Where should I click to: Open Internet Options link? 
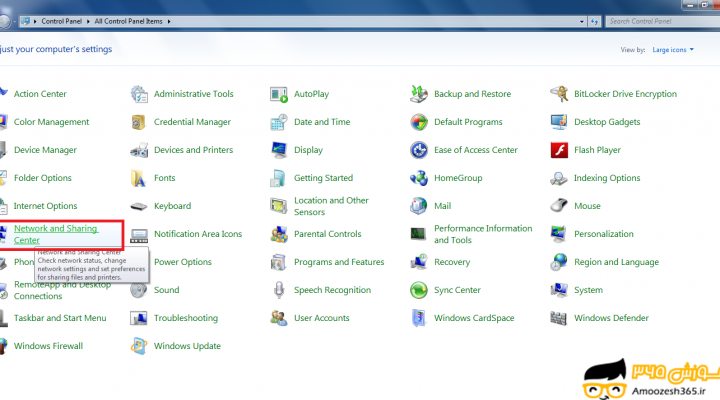coord(45,206)
